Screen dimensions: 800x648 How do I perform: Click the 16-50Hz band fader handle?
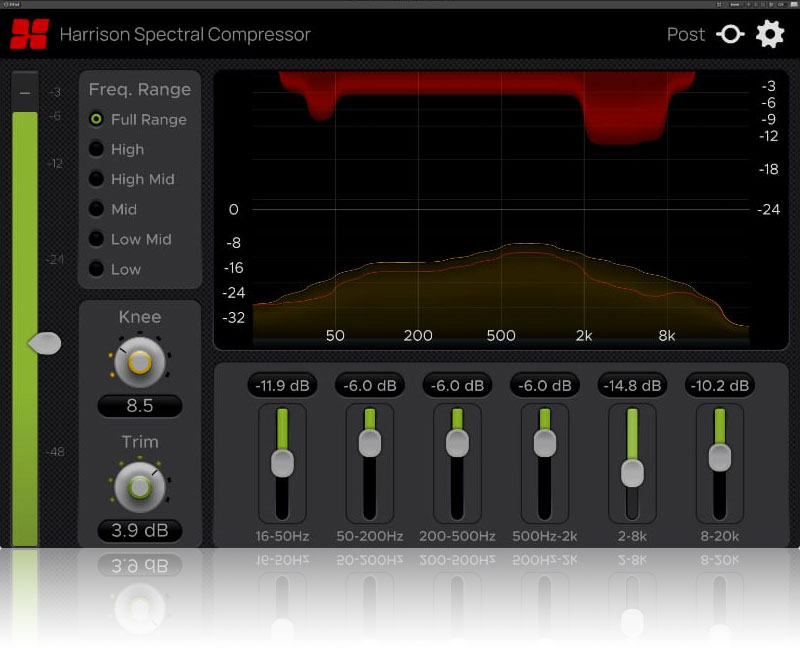[x=282, y=462]
